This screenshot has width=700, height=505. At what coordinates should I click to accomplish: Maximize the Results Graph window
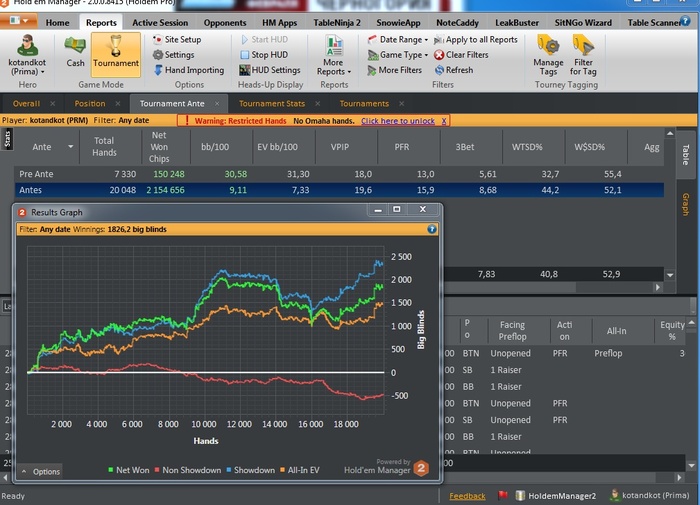397,209
